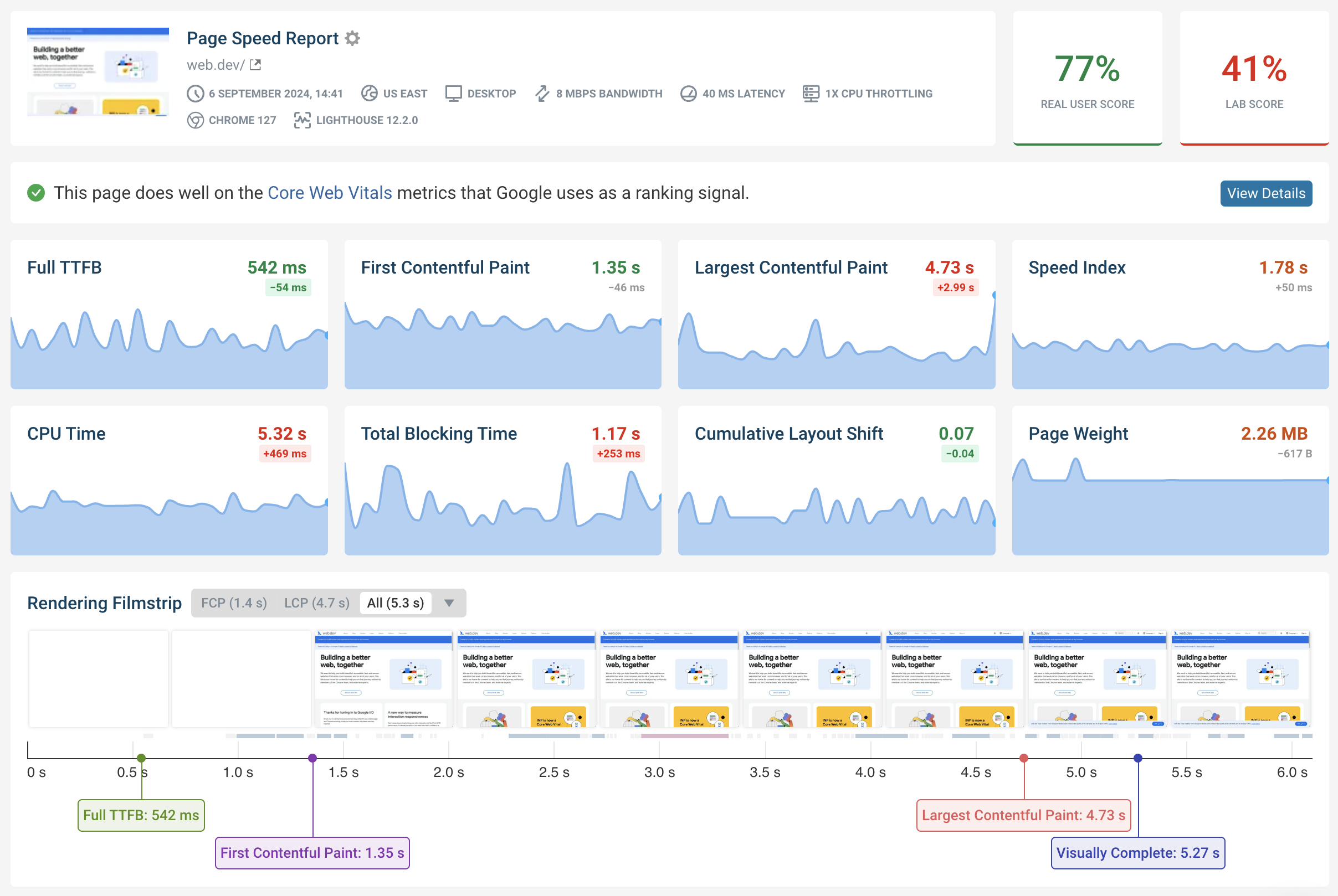The height and width of the screenshot is (896, 1338).
Task: Click the +2.99 s change badge
Action: [955, 287]
